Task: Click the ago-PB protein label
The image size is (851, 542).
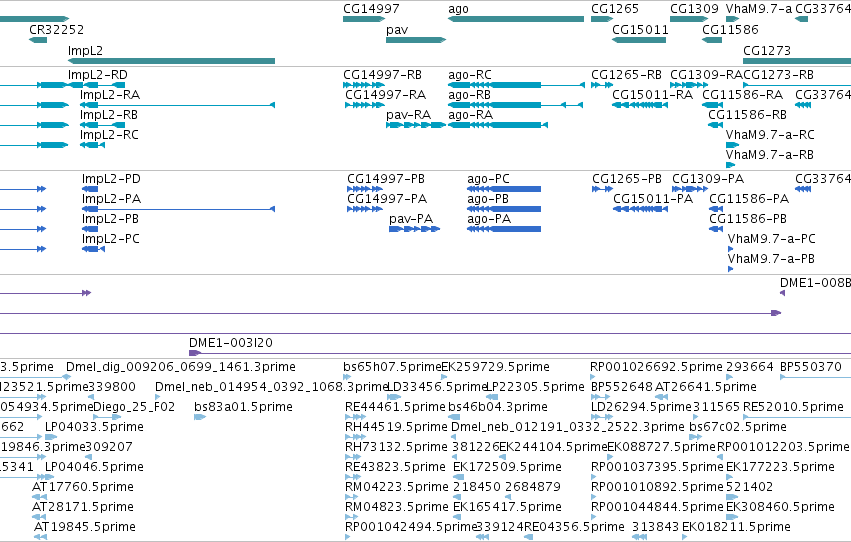Action: click(x=488, y=199)
